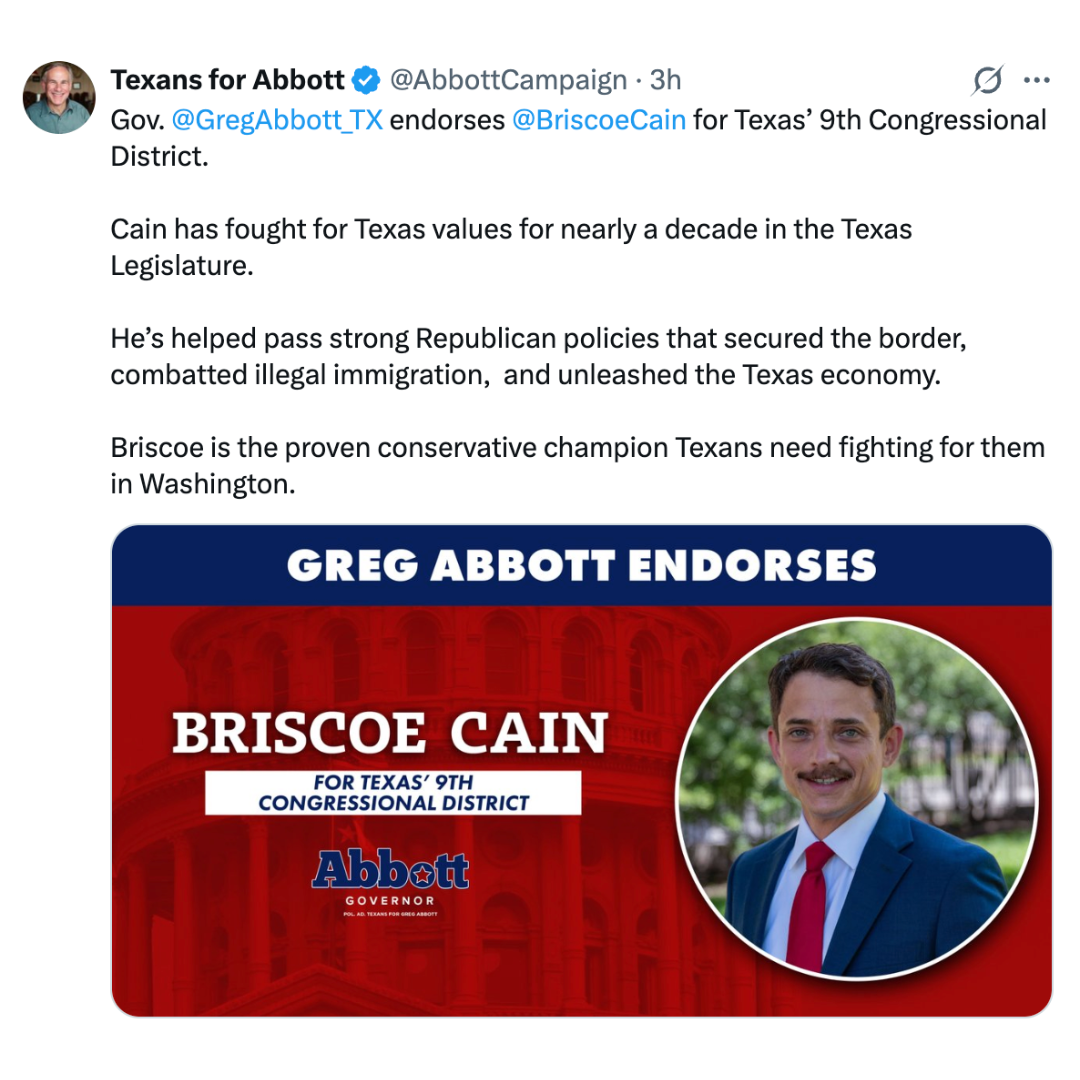The height and width of the screenshot is (1080, 1080).
Task: Click the word District in the first paragraph
Action: click(x=159, y=156)
